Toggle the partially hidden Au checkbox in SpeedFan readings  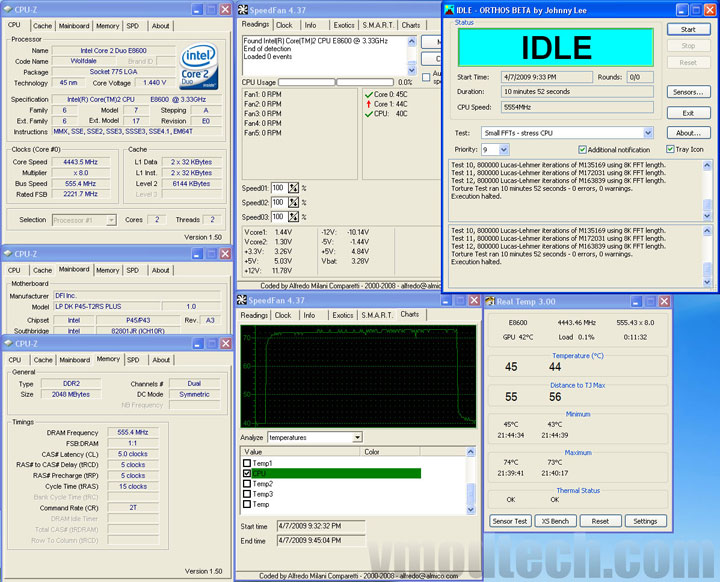[426, 77]
